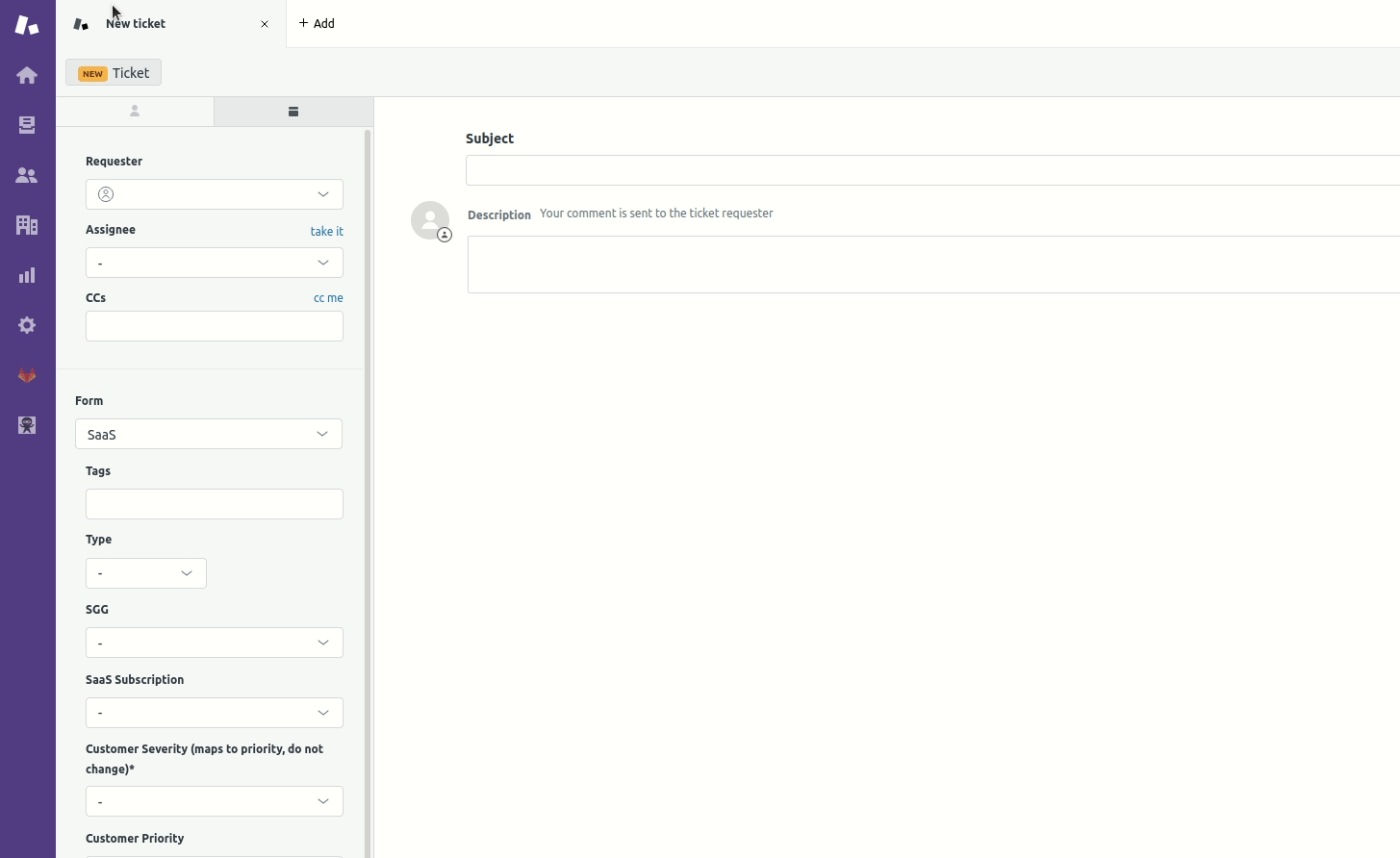Viewport: 1400px width, 858px height.
Task: Expand the SaaS Subscription dropdown
Action: click(x=215, y=713)
